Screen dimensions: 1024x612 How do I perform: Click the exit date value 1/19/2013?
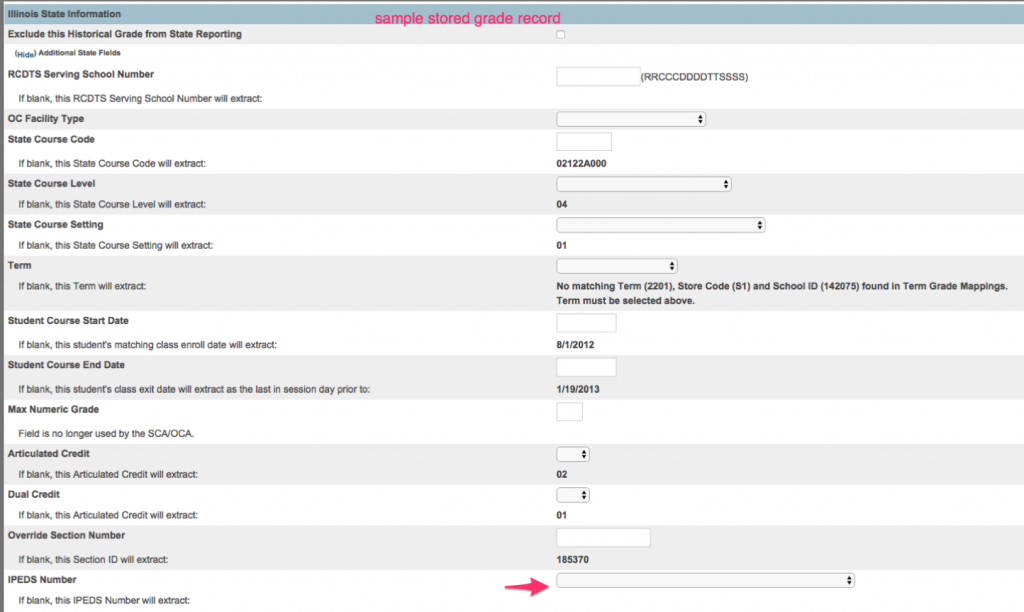[x=578, y=389]
